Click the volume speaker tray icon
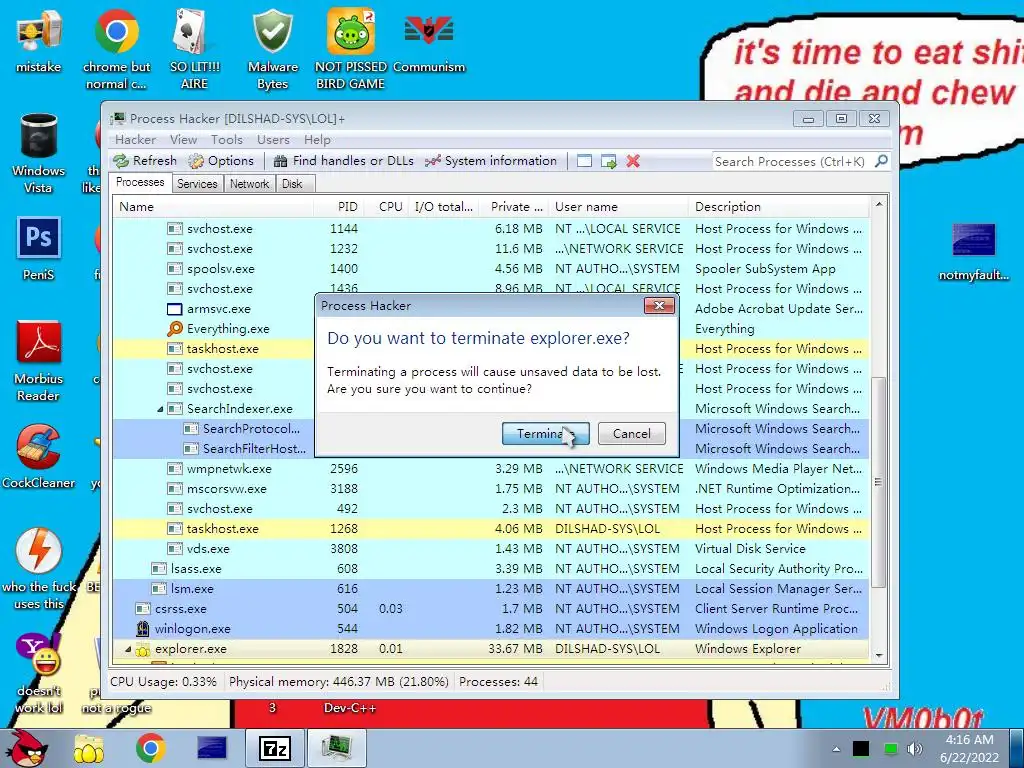The width and height of the screenshot is (1024, 768). (x=915, y=749)
